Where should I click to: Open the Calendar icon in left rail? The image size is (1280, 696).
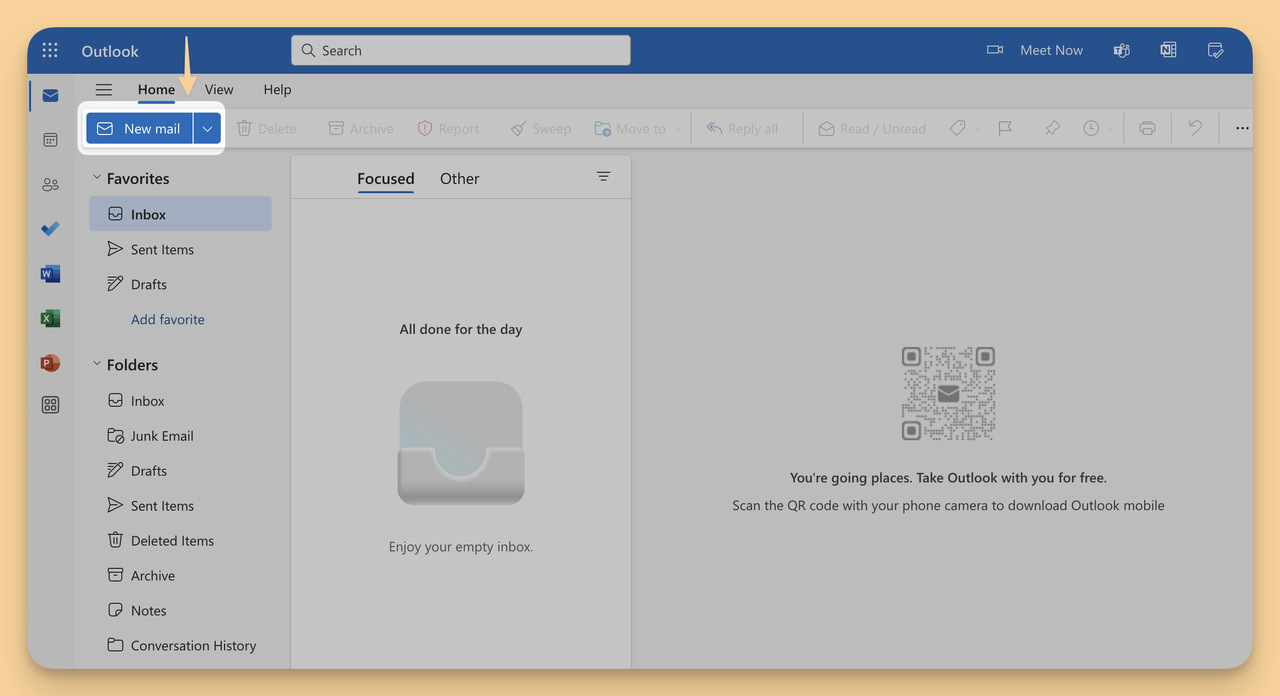[x=50, y=140]
